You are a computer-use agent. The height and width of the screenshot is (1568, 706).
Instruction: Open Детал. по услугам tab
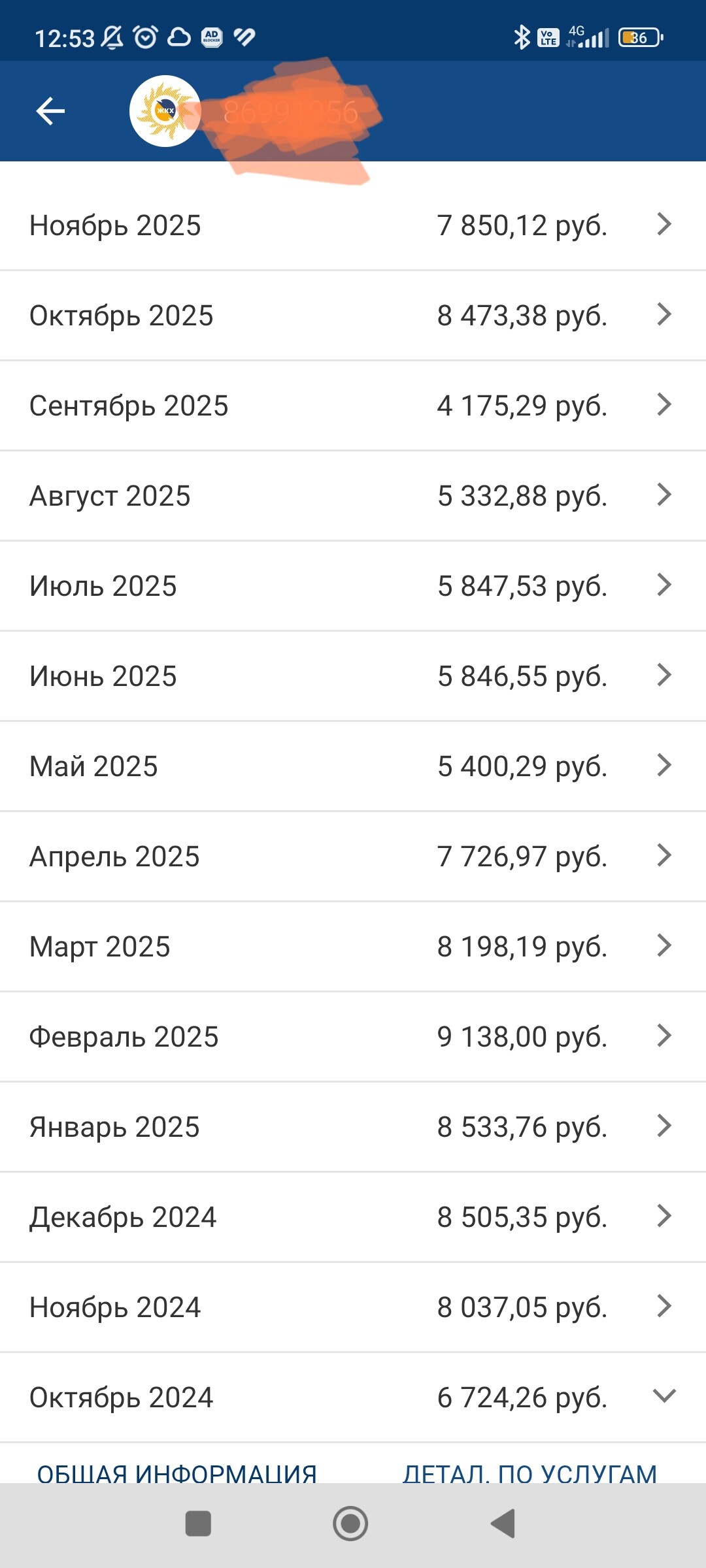click(x=529, y=1473)
